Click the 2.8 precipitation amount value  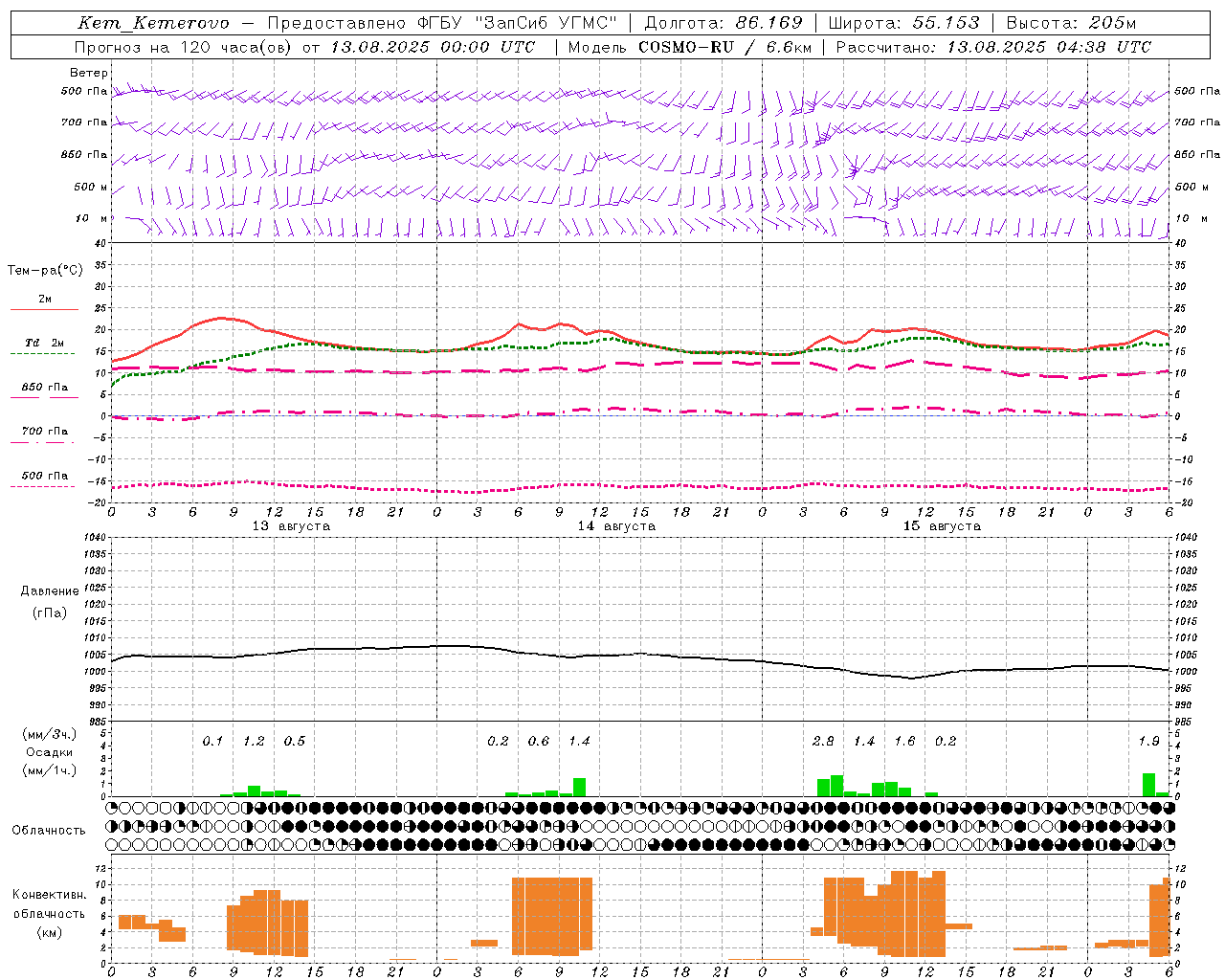(823, 741)
